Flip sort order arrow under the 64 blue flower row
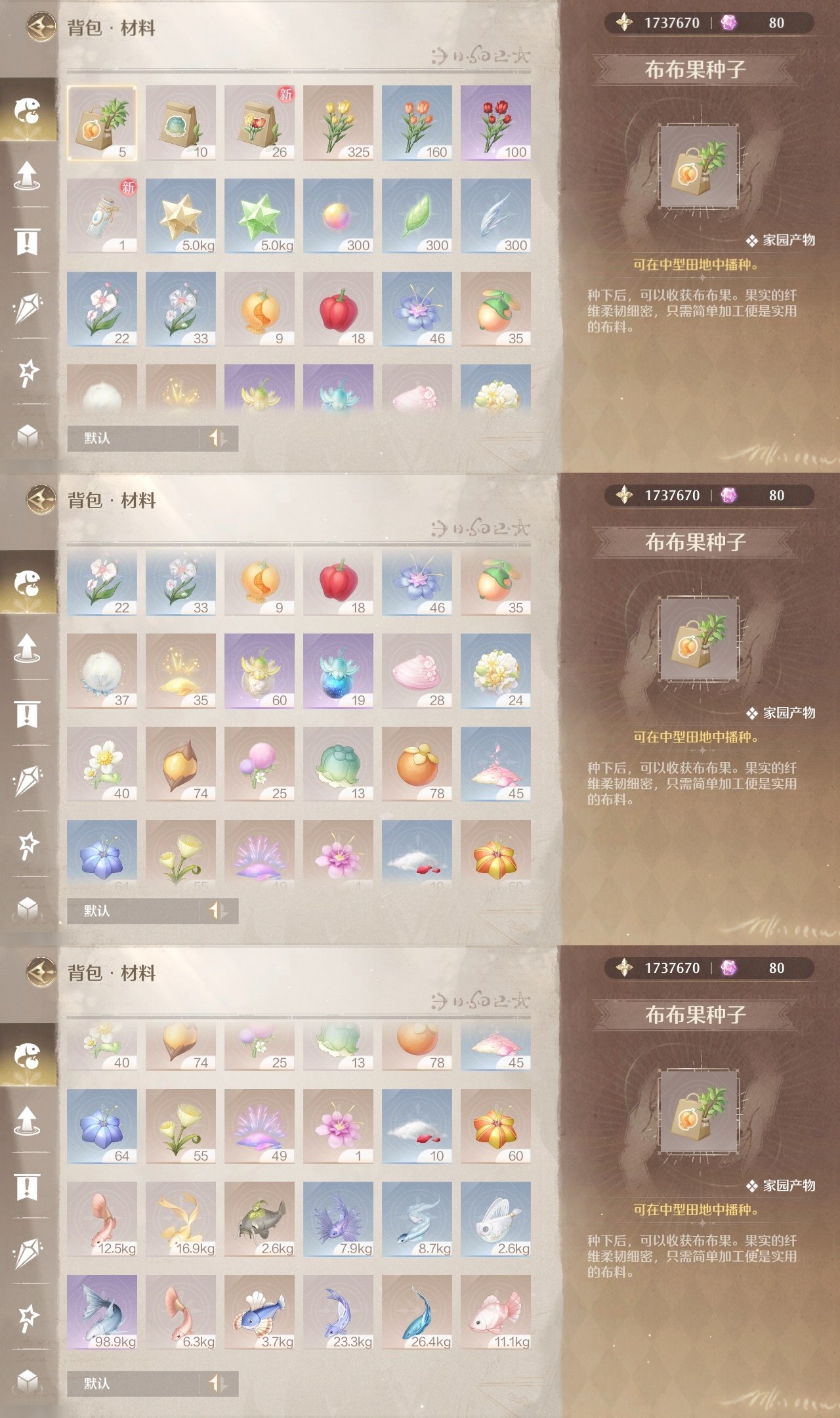Image resolution: width=840 pixels, height=1418 pixels. (218, 911)
